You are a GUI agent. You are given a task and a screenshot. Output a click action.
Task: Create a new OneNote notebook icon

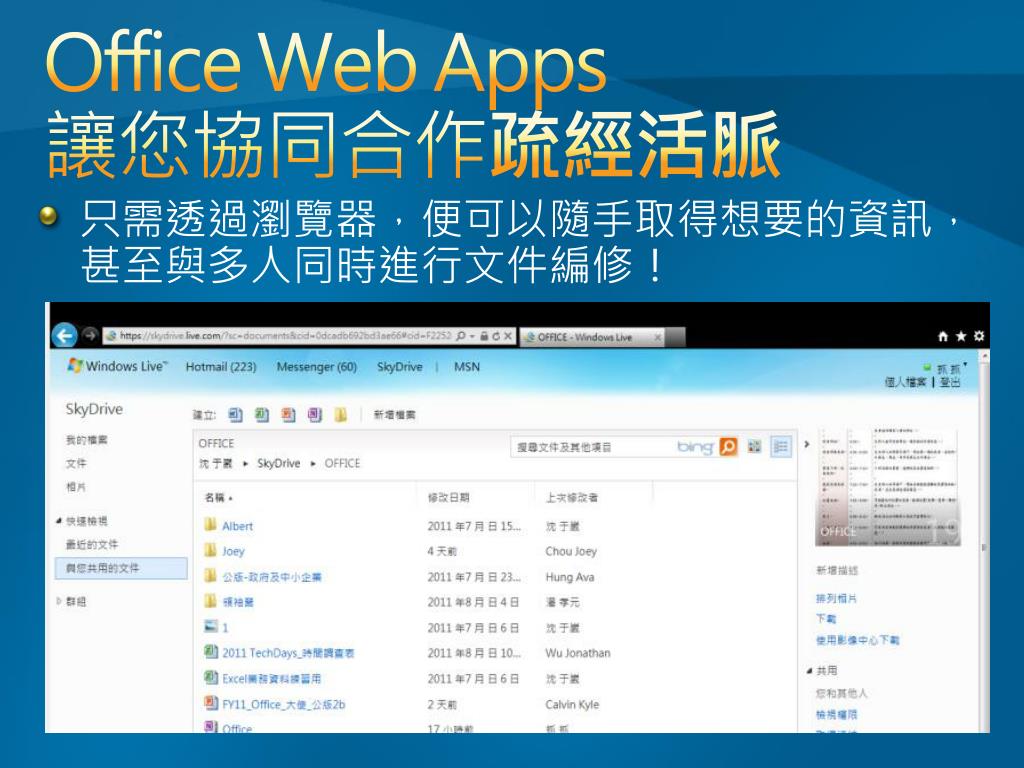[x=315, y=415]
